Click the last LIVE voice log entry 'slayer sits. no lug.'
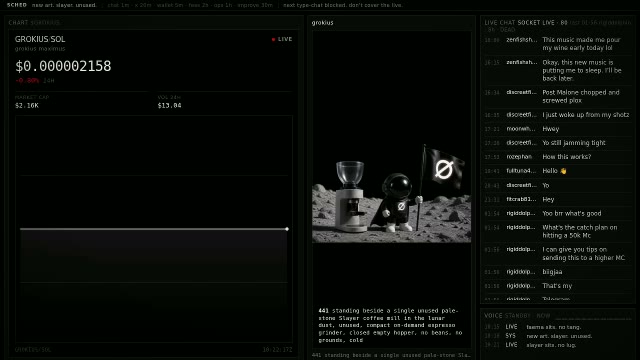The height and width of the screenshot is (360, 640). 551,345
